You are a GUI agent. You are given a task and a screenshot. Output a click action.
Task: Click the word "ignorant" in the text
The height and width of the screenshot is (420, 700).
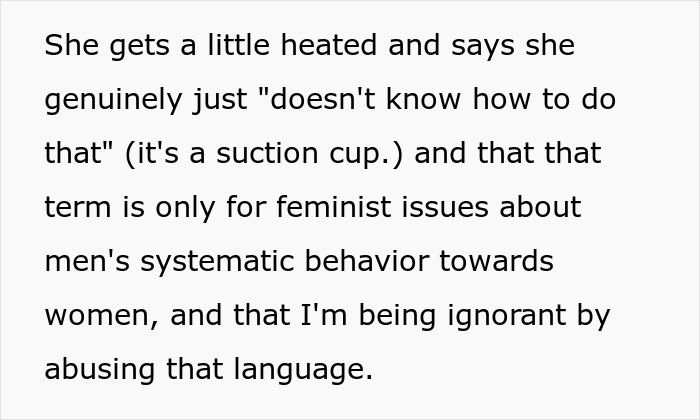507,316
